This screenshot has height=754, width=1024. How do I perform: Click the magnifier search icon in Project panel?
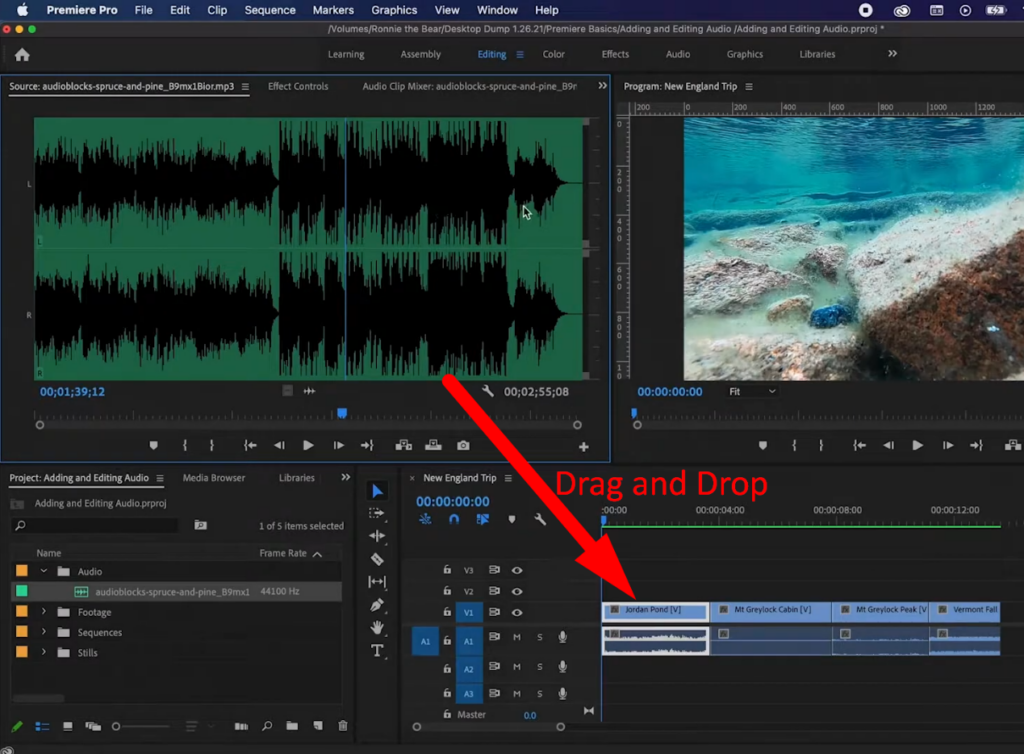tap(267, 726)
